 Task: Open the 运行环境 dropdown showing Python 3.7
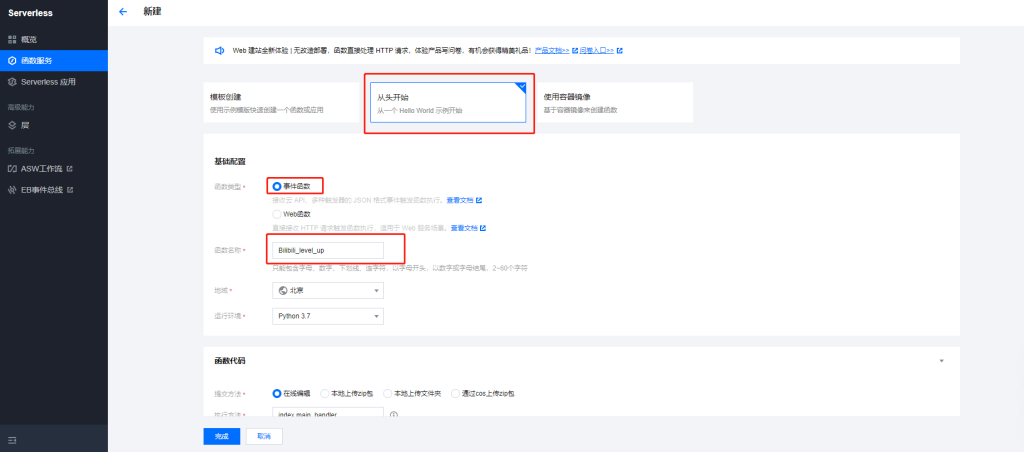click(328, 316)
